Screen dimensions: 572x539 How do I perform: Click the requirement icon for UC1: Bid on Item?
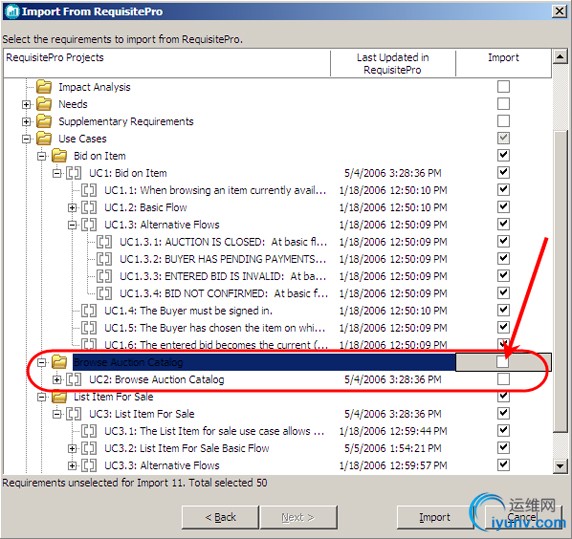click(74, 173)
